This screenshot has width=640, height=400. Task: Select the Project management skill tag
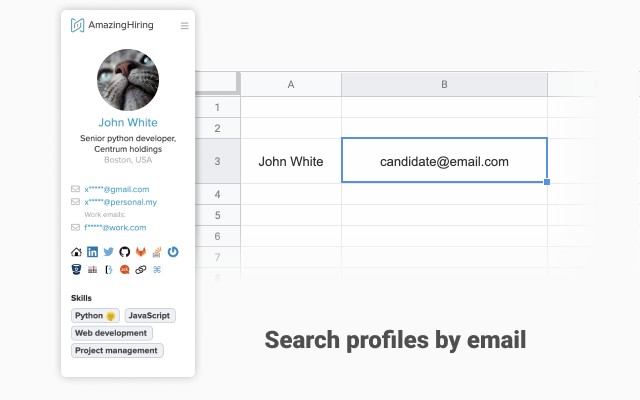(117, 350)
